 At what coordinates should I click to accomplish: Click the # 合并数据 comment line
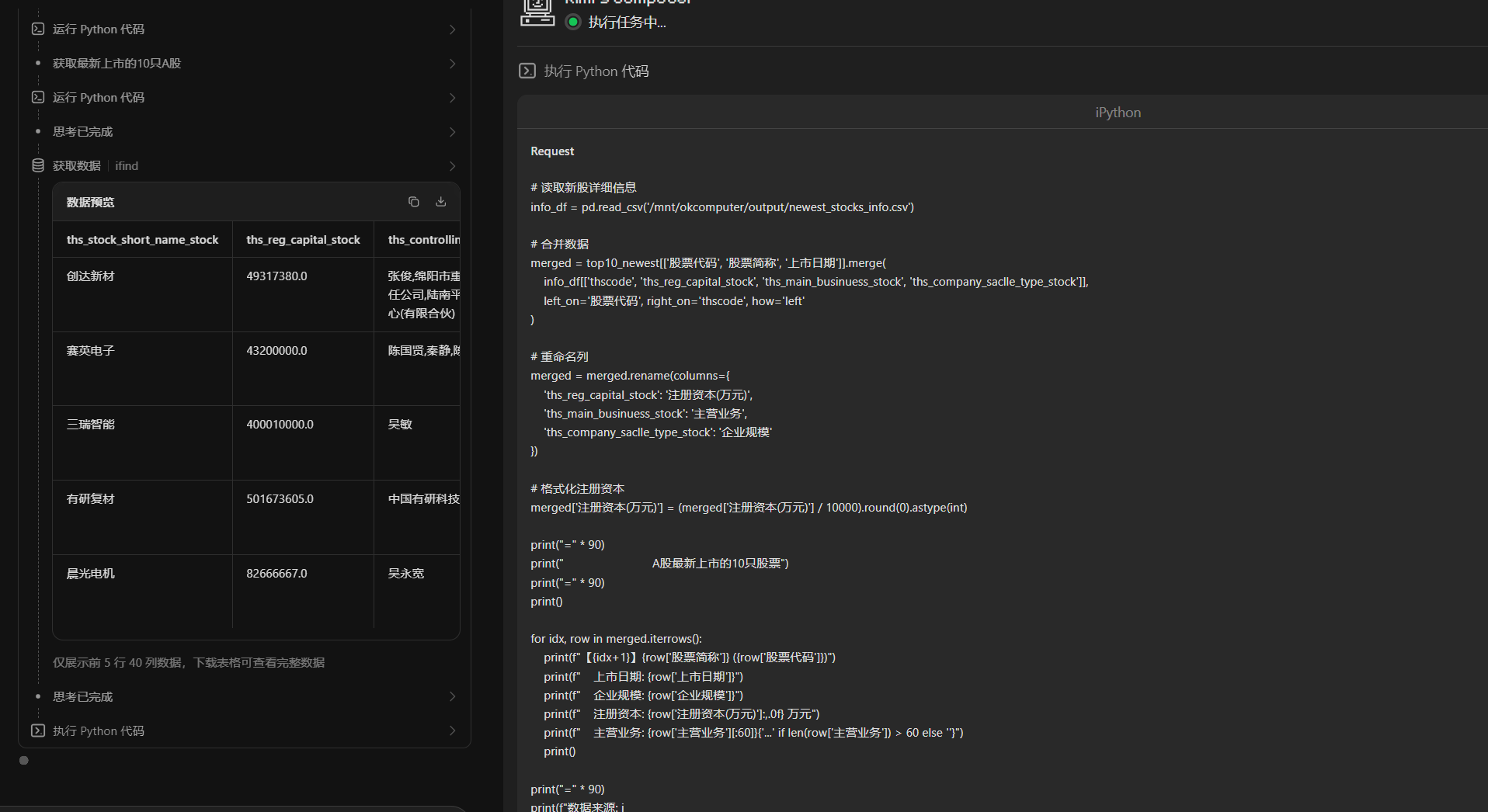[559, 244]
